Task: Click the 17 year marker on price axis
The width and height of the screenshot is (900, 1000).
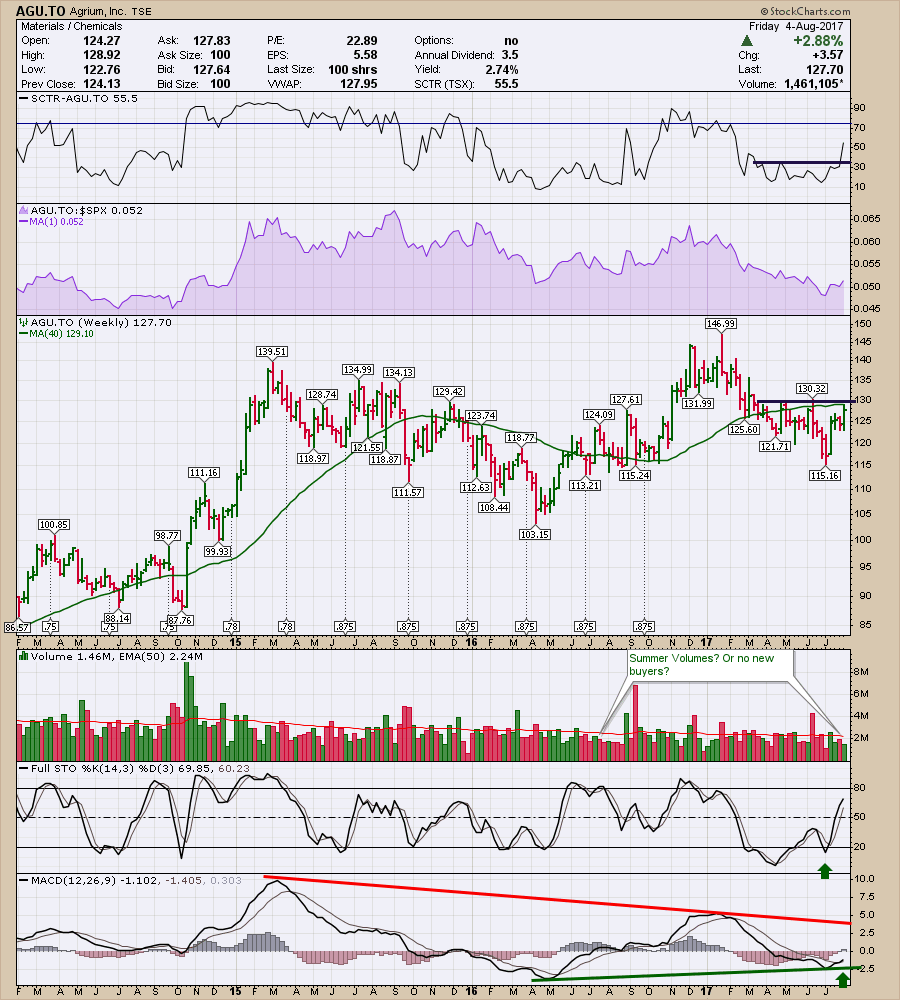Action: coord(706,642)
